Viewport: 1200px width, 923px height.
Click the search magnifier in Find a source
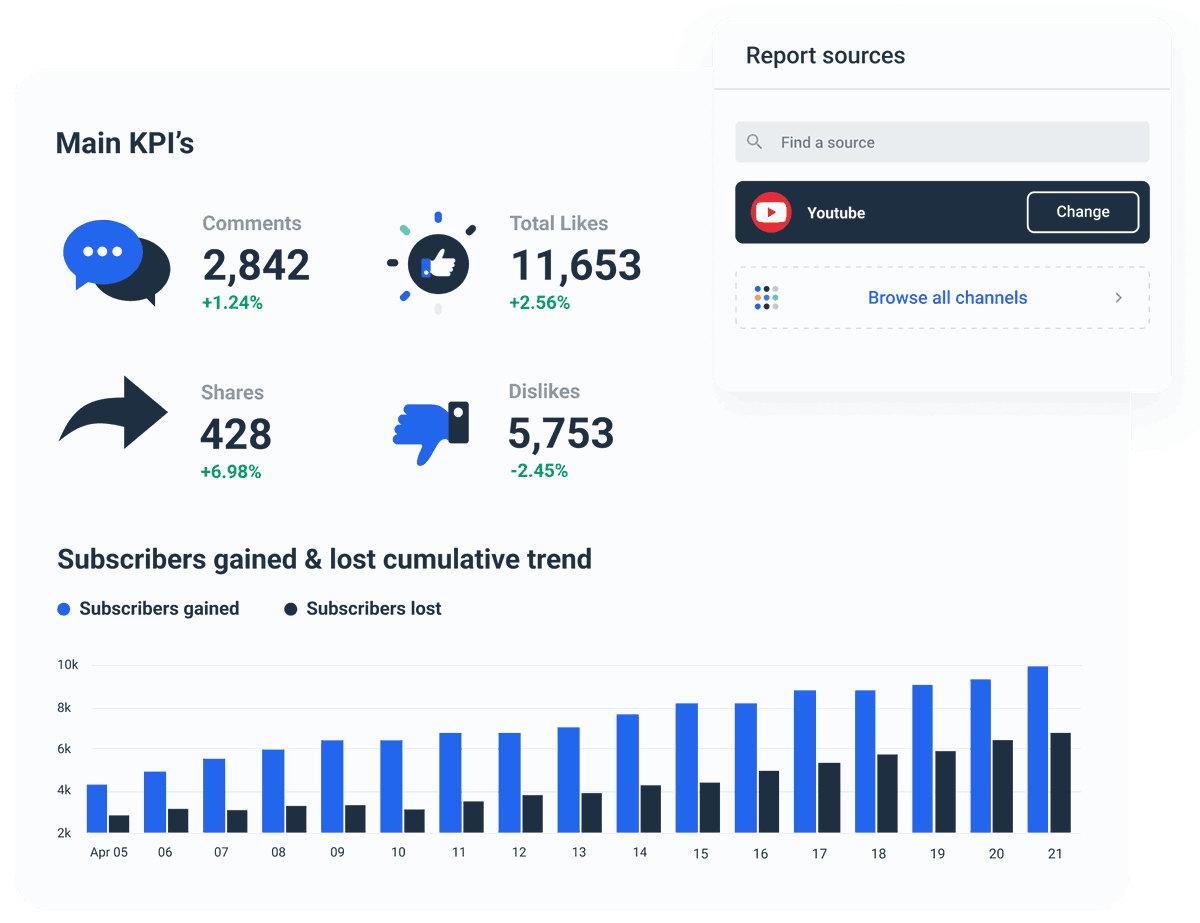(755, 142)
